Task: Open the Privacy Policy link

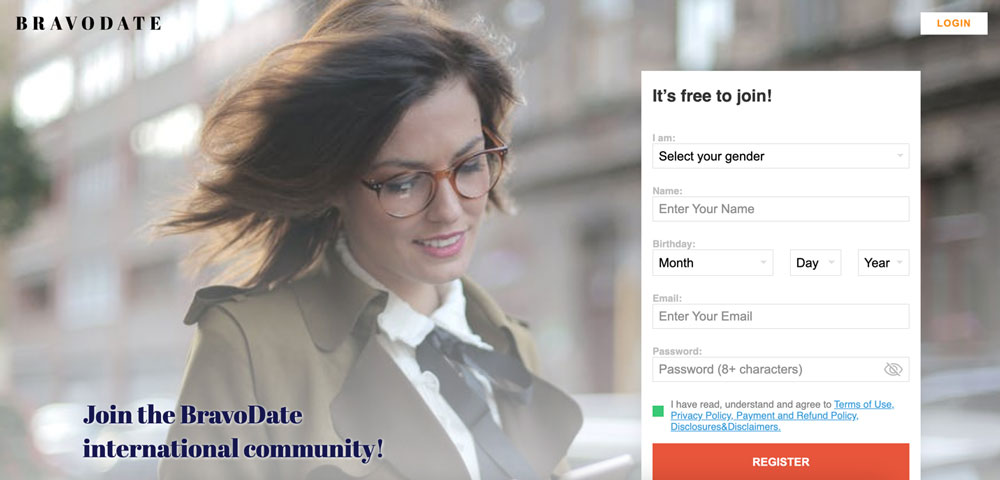Action: pos(700,416)
